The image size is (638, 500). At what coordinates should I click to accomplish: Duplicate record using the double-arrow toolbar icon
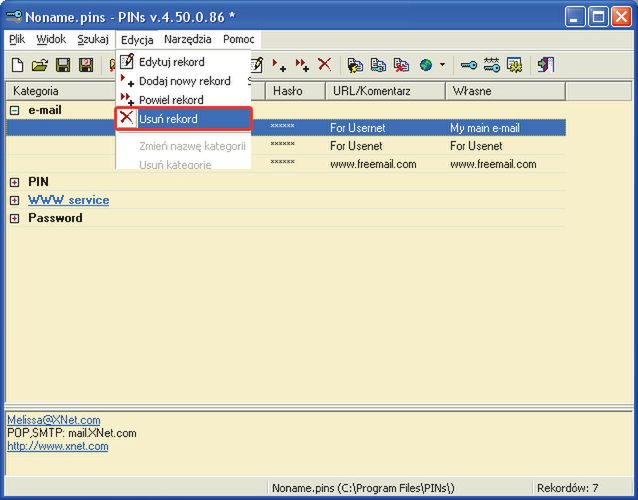click(x=302, y=65)
